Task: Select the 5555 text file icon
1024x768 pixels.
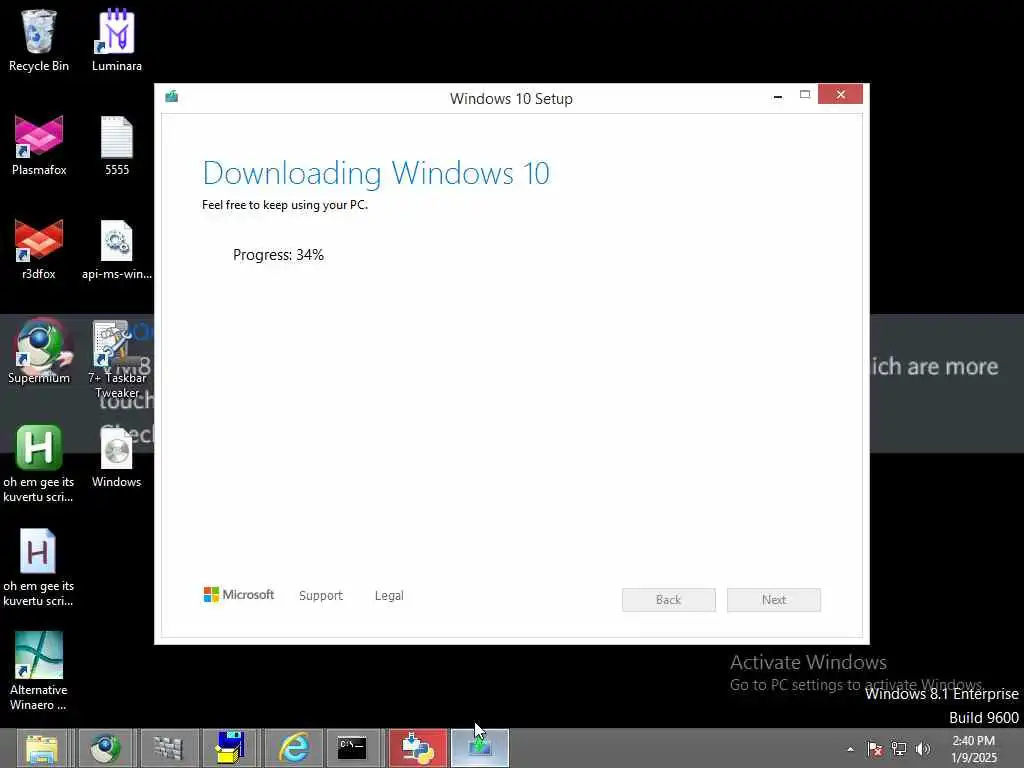Action: click(117, 145)
